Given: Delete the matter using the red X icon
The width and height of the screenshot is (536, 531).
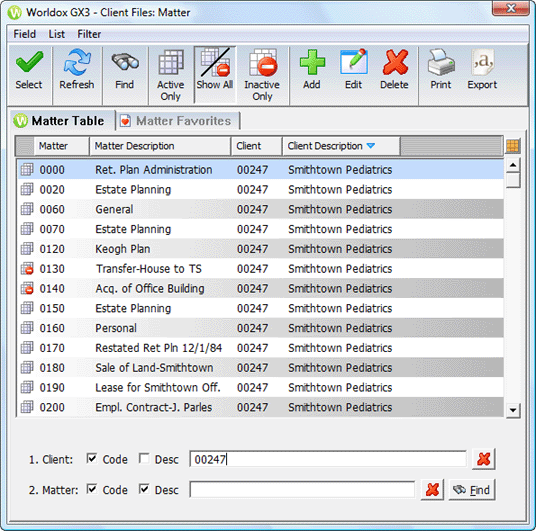Looking at the screenshot, I should [395, 62].
